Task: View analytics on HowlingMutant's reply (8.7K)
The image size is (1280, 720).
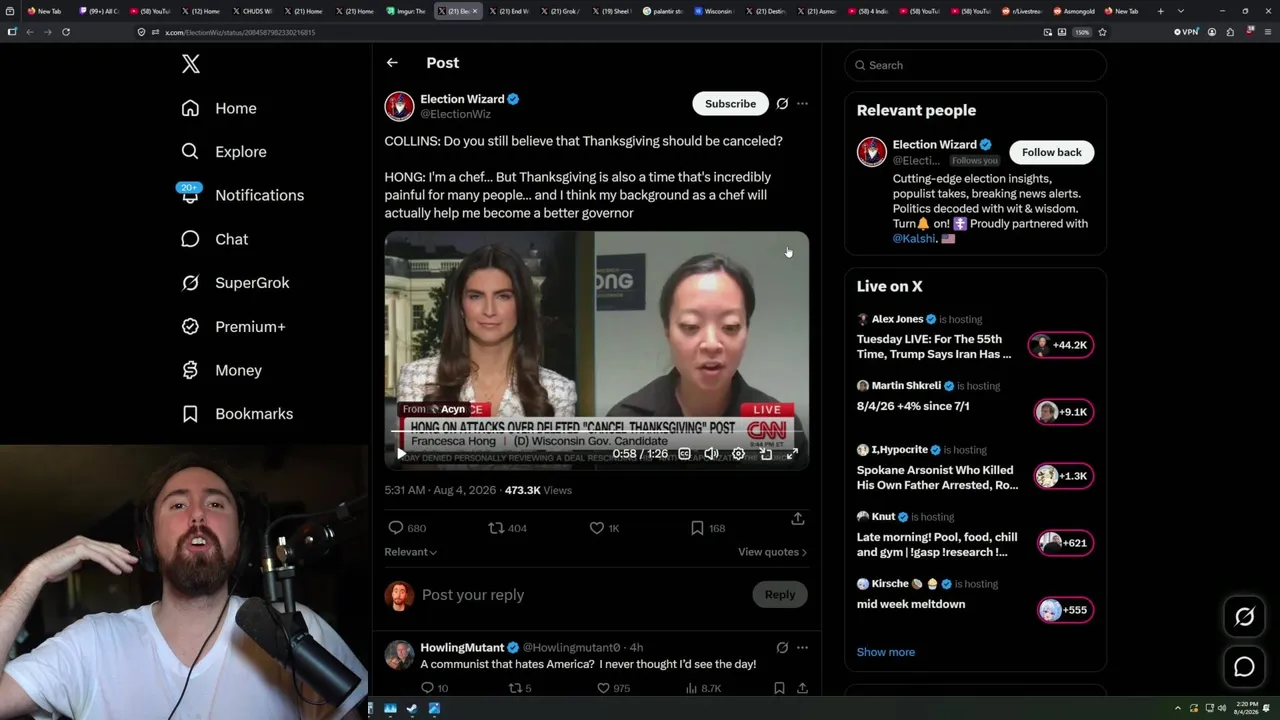Action: (703, 688)
